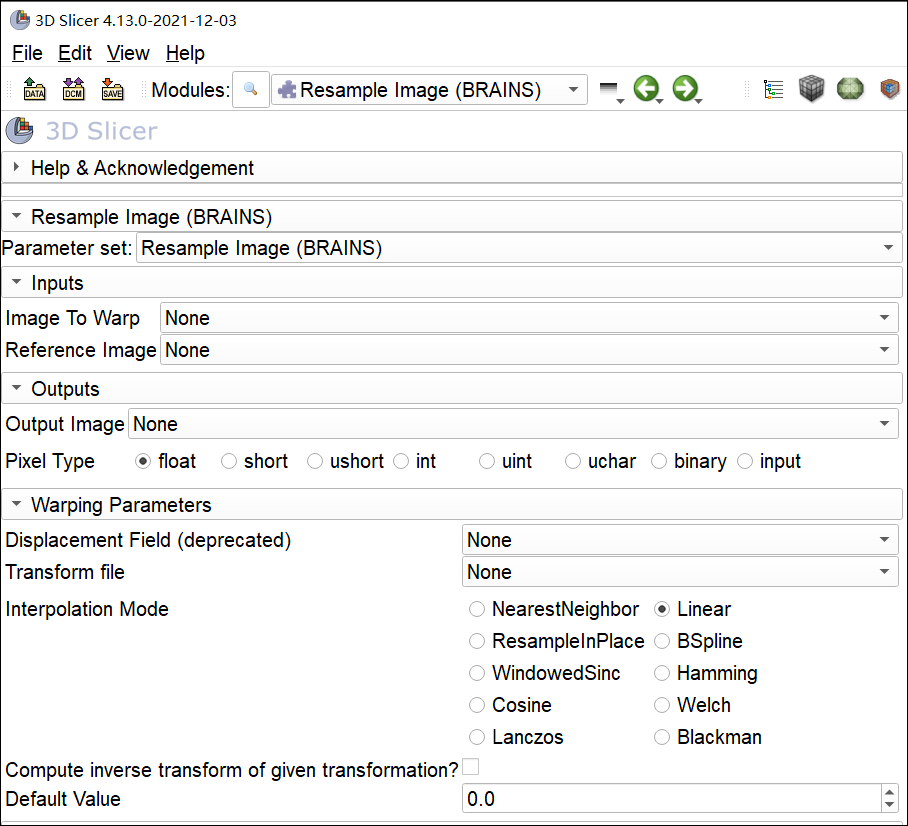Collapse the Warping Parameters section
Image resolution: width=908 pixels, height=826 pixels.
(121, 505)
